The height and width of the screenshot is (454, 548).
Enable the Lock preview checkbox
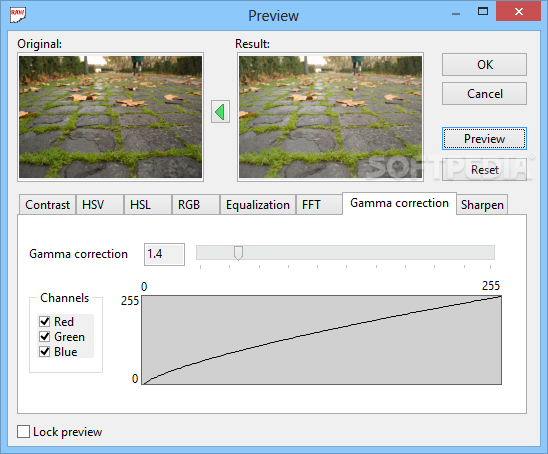tap(23, 432)
